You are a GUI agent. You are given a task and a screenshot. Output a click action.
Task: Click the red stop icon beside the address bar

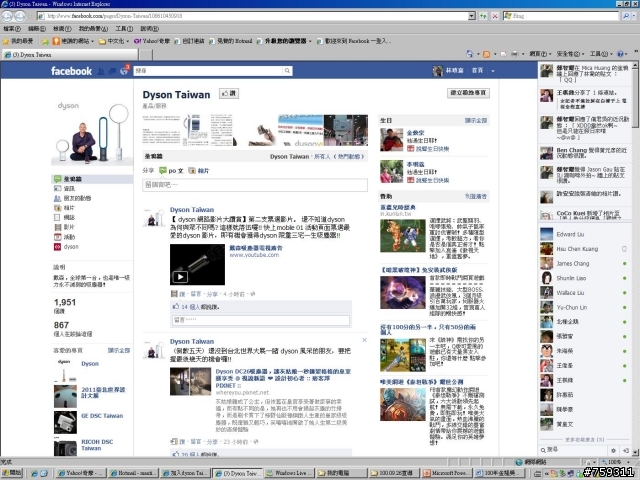coord(495,16)
